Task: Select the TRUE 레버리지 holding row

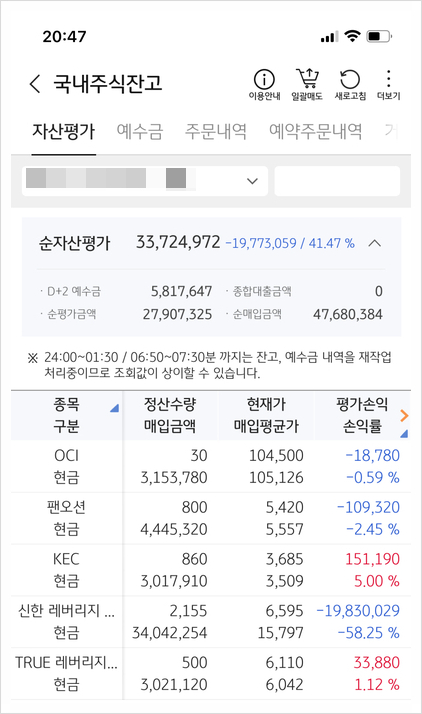Action: pos(211,674)
